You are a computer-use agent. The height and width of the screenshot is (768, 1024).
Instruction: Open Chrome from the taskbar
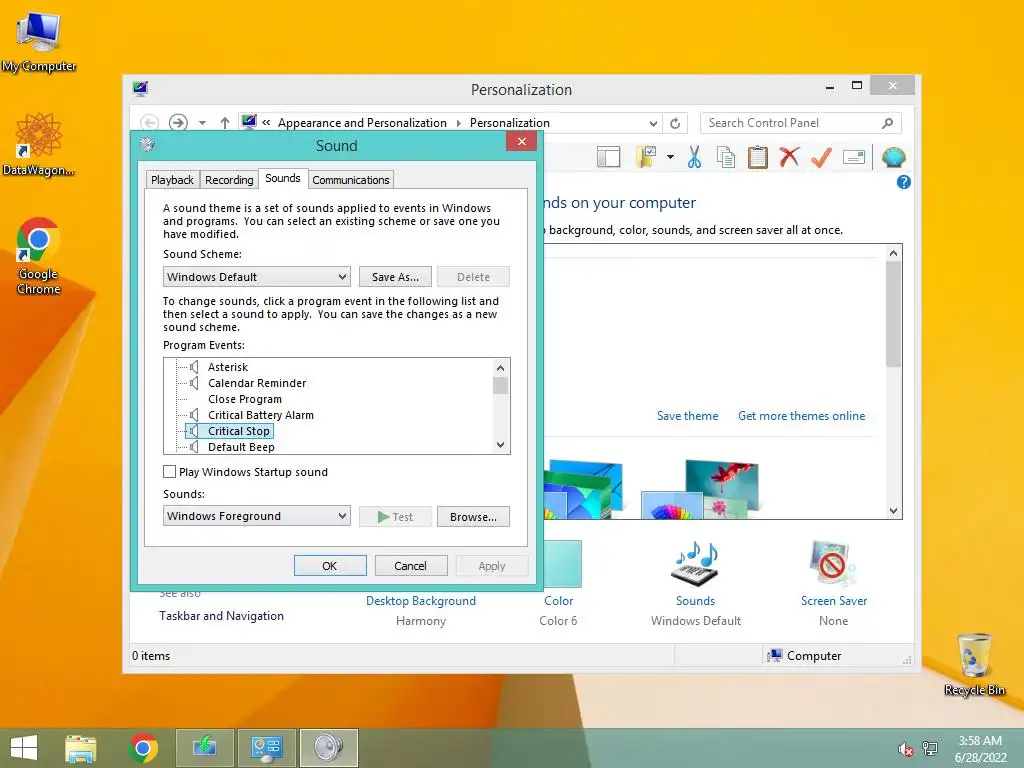[x=143, y=748]
